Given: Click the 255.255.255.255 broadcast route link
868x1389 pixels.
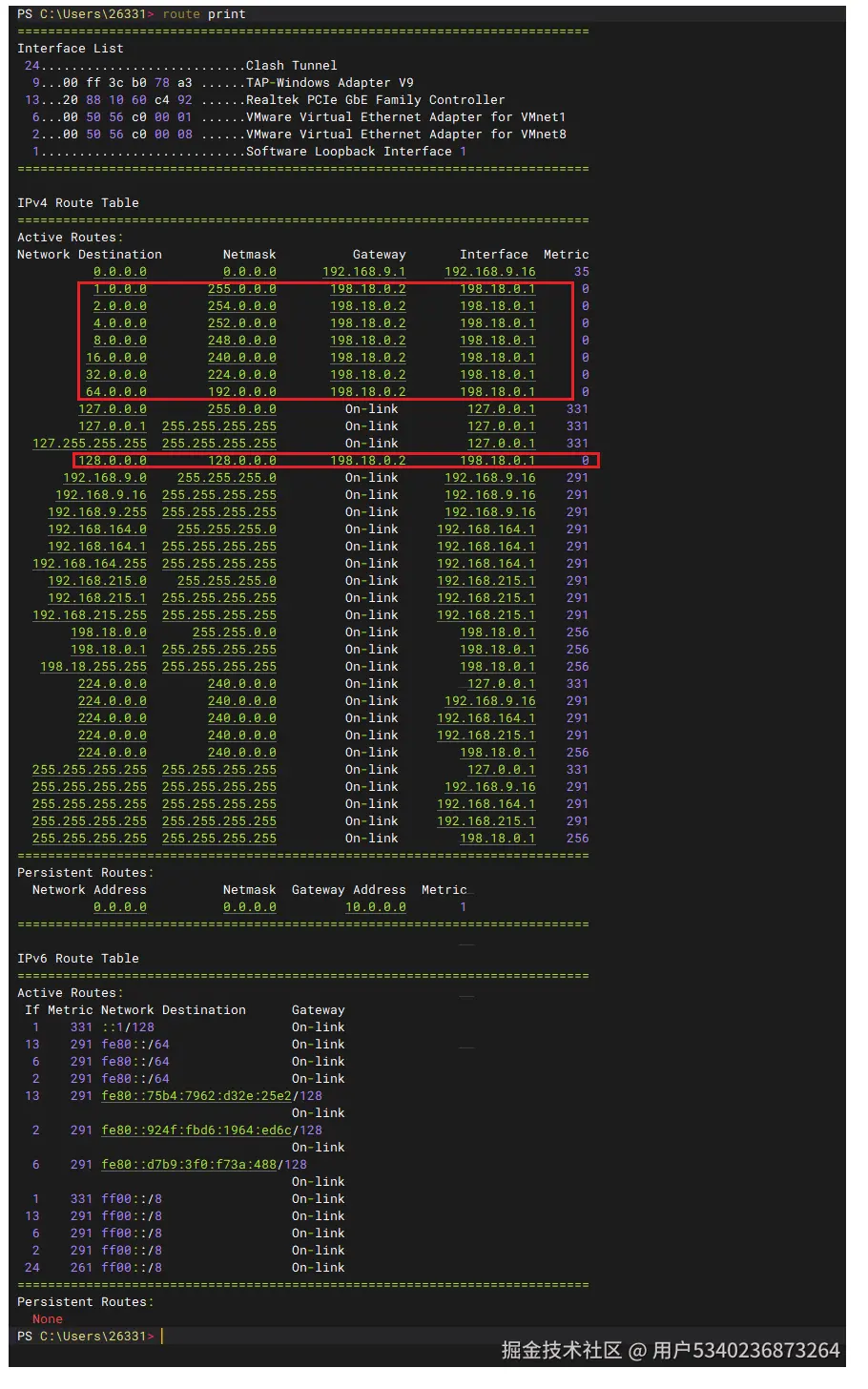Looking at the screenshot, I should tap(90, 769).
